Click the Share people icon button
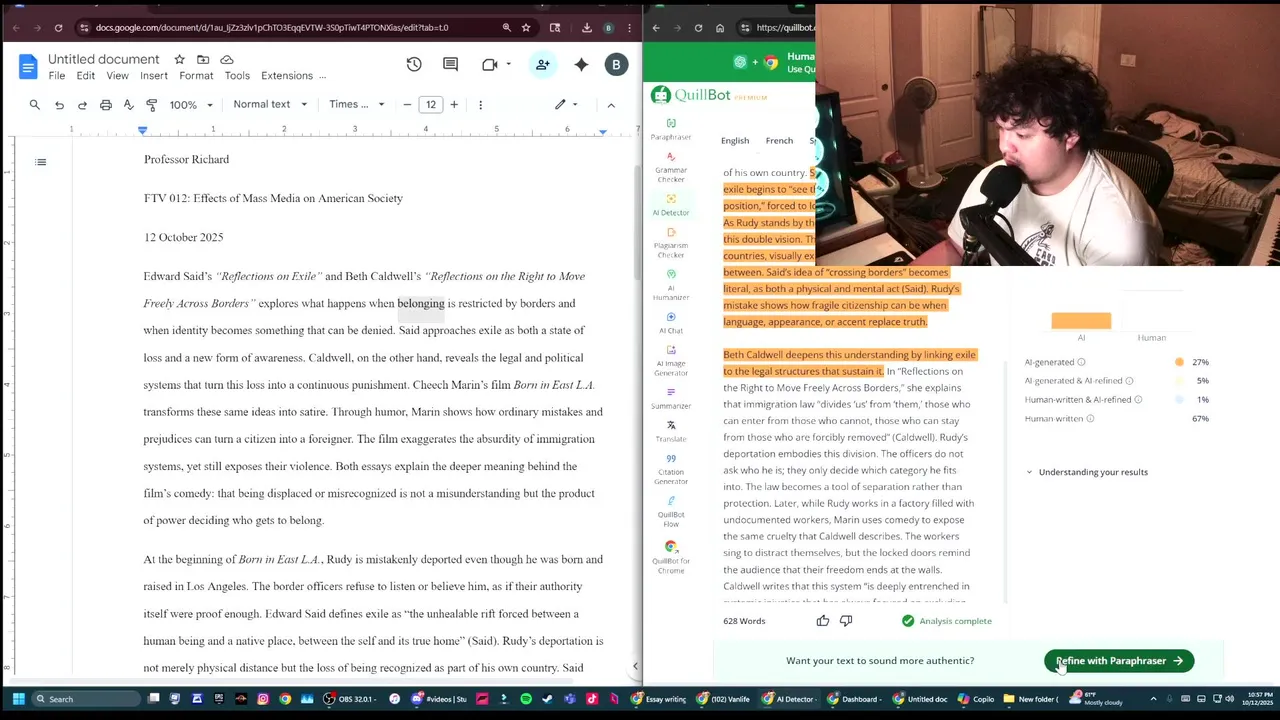1280x720 pixels. [x=543, y=64]
